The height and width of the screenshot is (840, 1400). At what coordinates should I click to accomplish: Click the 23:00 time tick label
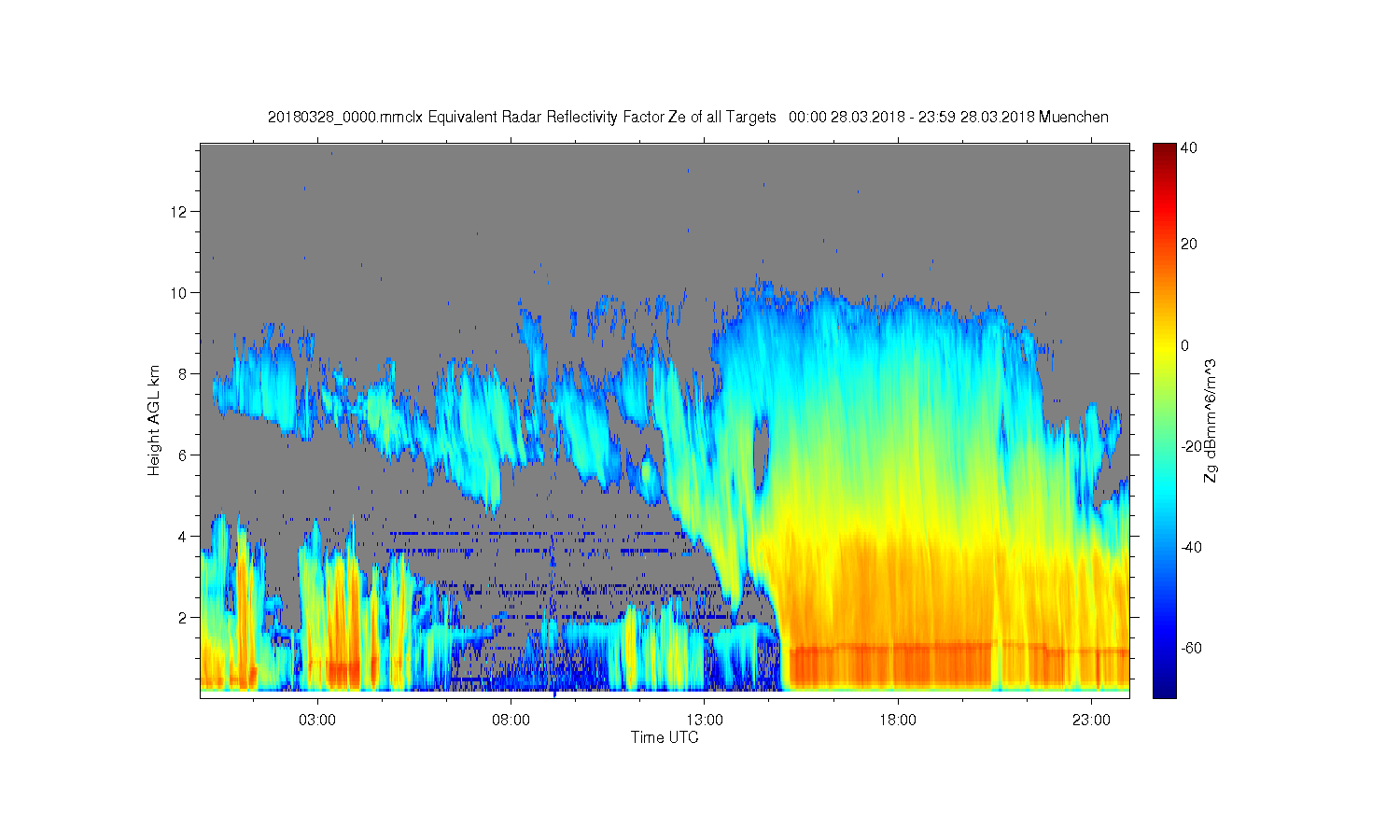tap(1091, 721)
